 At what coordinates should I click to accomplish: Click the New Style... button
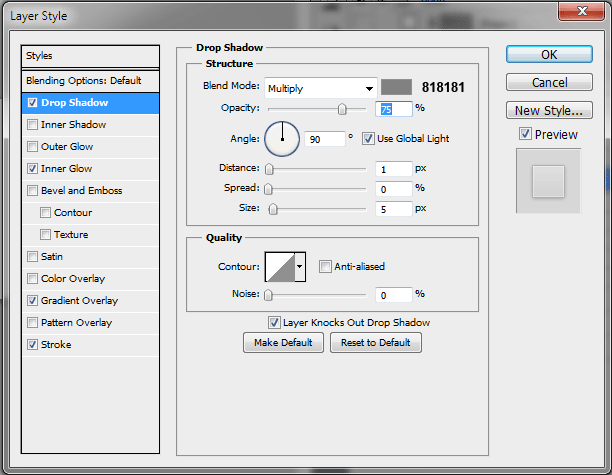(549, 110)
